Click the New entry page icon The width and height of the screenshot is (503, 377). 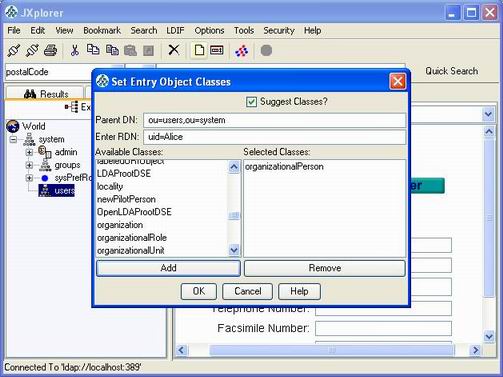199,50
